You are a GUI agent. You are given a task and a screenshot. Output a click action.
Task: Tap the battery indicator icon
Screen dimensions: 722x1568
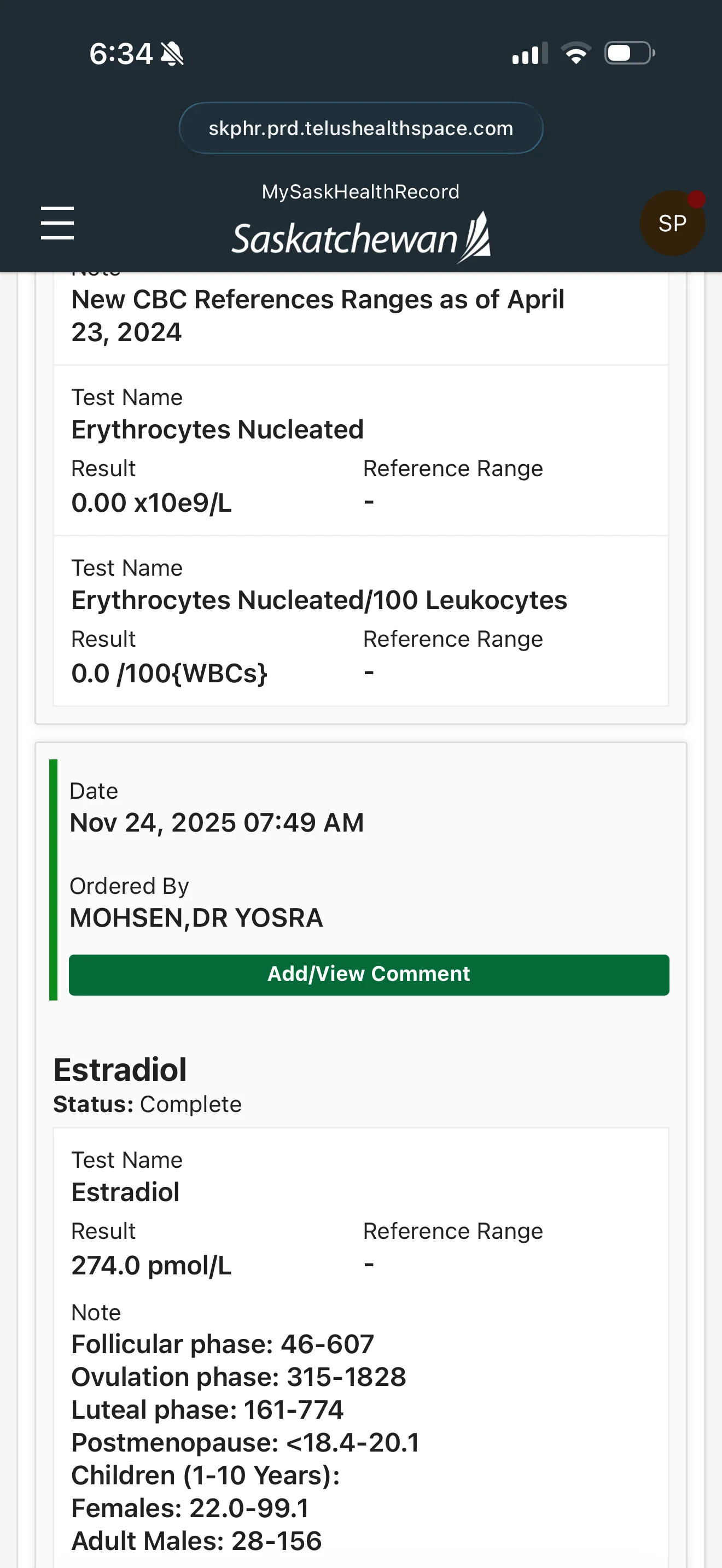point(630,53)
